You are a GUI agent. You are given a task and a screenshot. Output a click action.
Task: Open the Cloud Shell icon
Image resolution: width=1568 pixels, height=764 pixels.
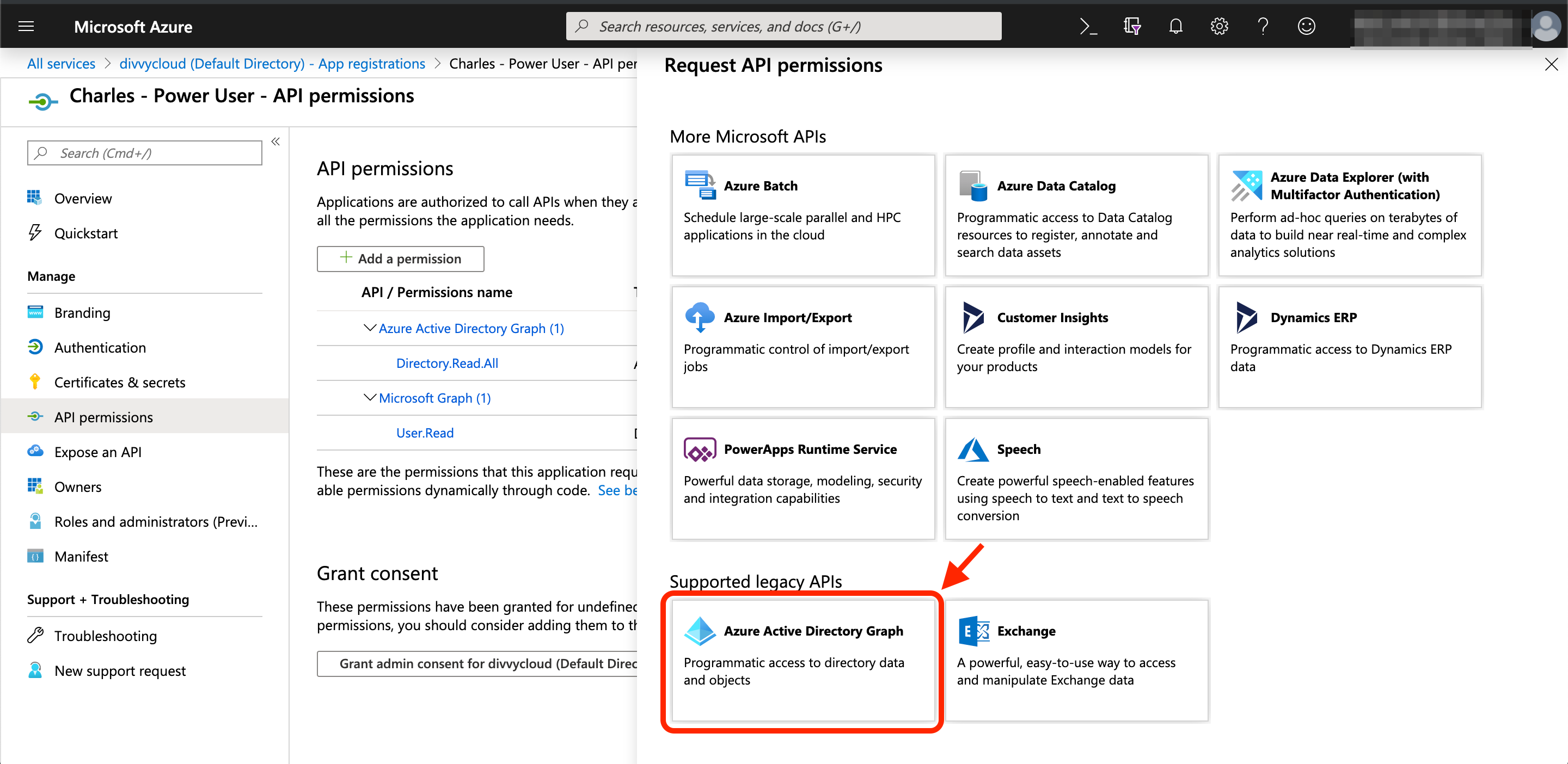pos(1088,26)
